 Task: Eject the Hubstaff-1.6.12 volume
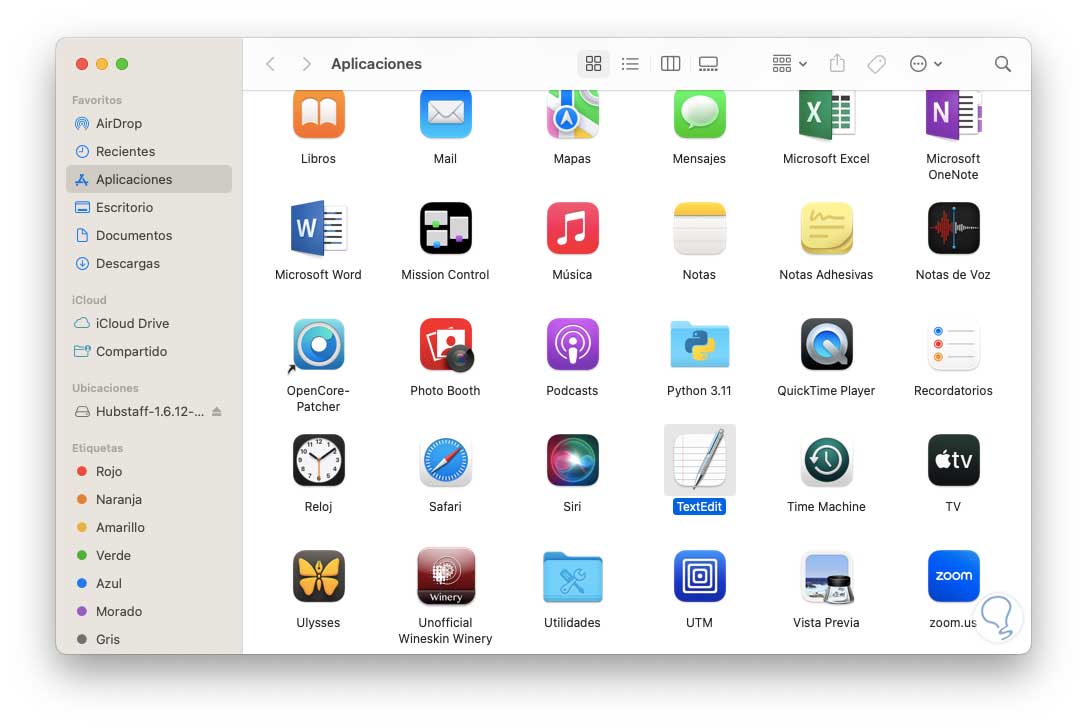coord(217,412)
